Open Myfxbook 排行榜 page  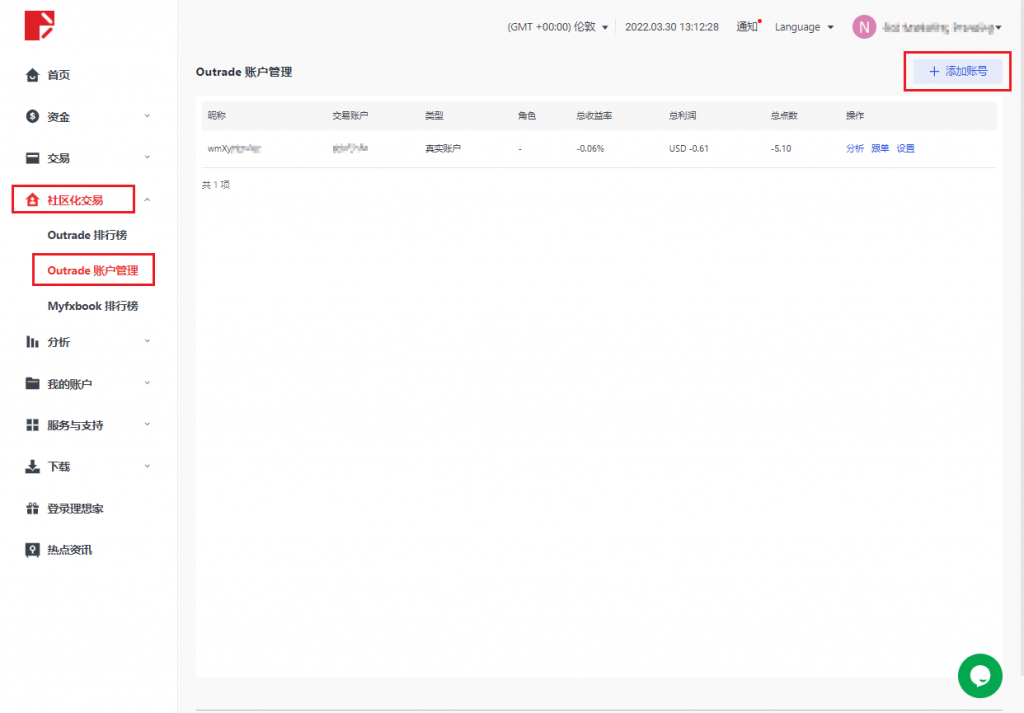[92, 306]
